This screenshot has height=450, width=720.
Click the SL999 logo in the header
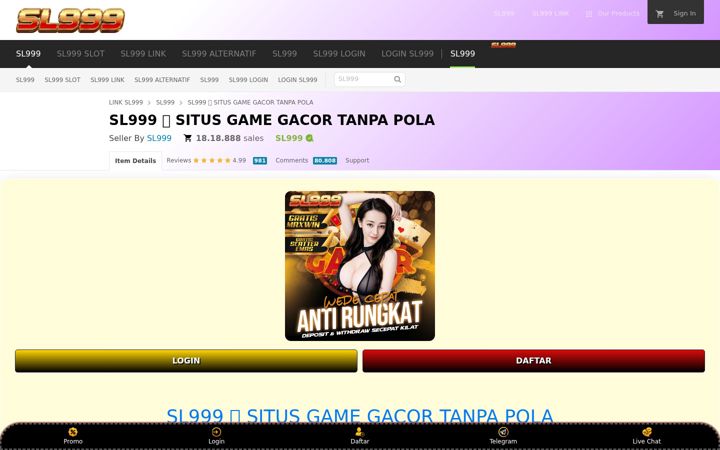tap(70, 20)
